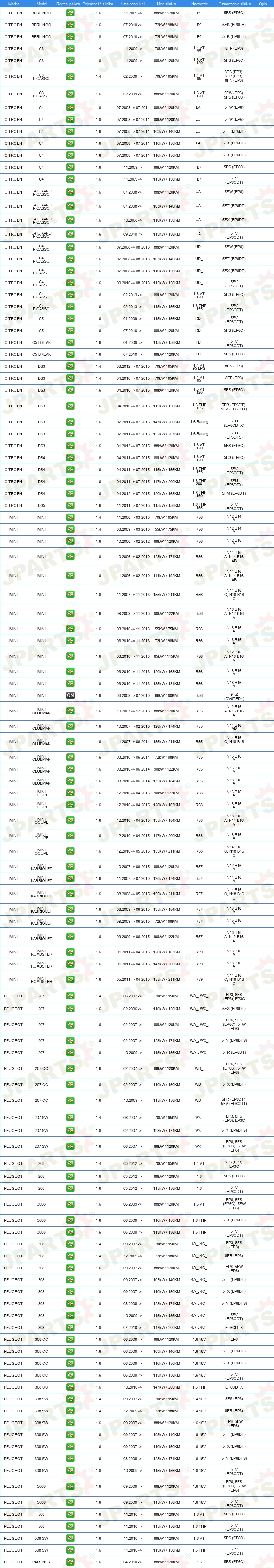Click the Lata produkcji column header
The image size is (274, 1568).
coord(133,4)
